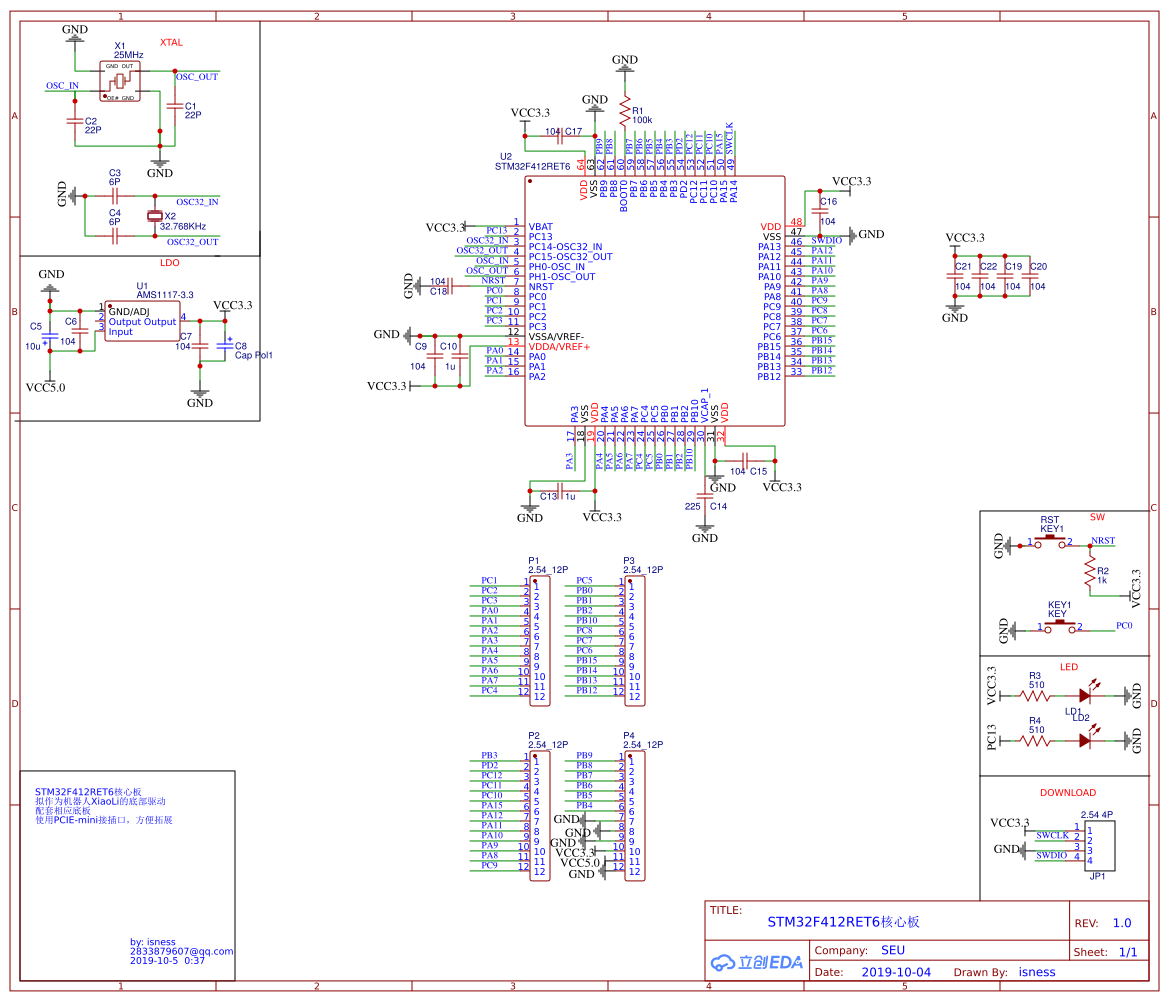
Task: Click the 25MHz value label
Action: coord(128,55)
